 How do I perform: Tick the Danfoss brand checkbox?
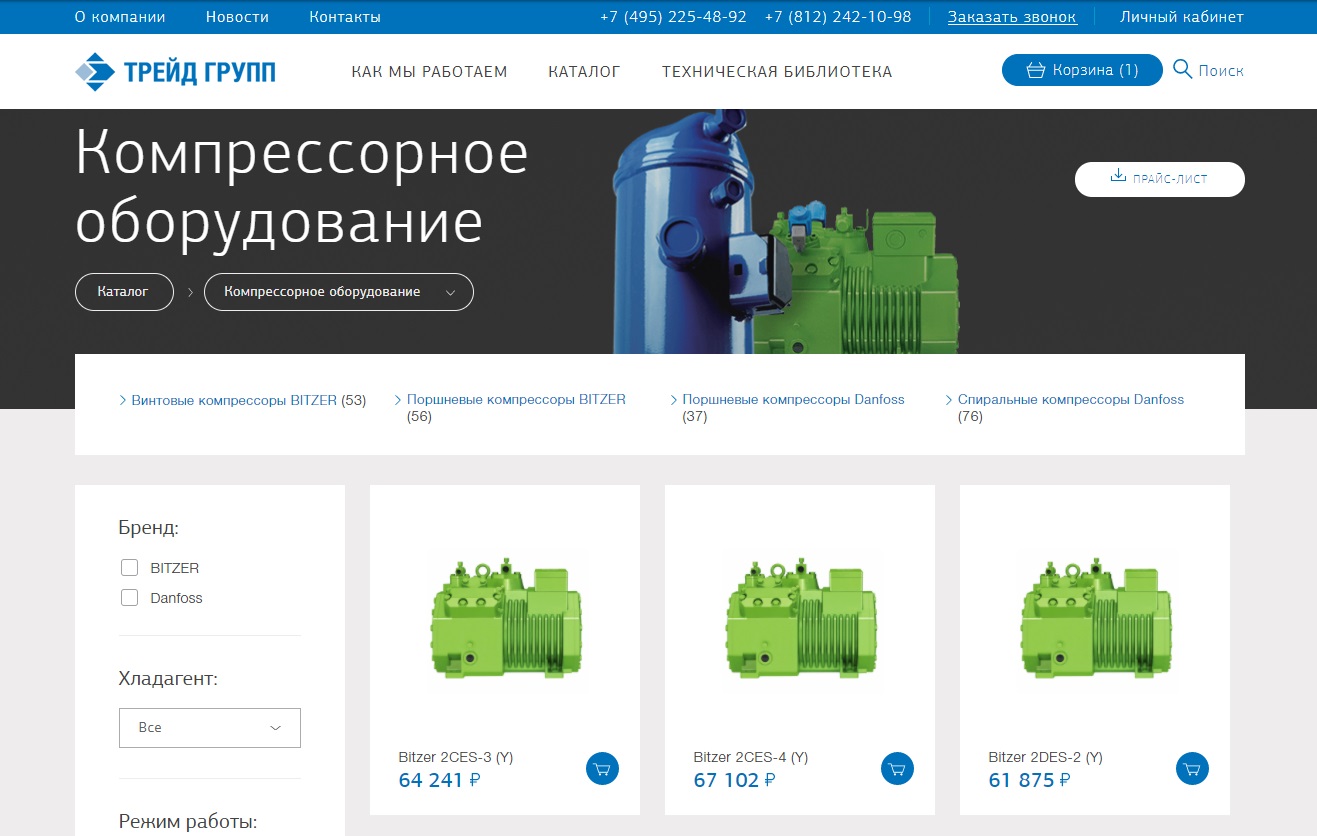pyautogui.click(x=129, y=598)
